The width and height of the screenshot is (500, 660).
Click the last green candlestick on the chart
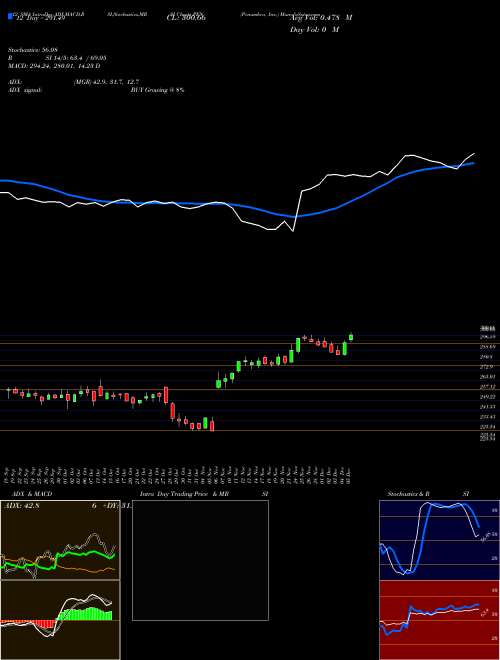pos(351,337)
